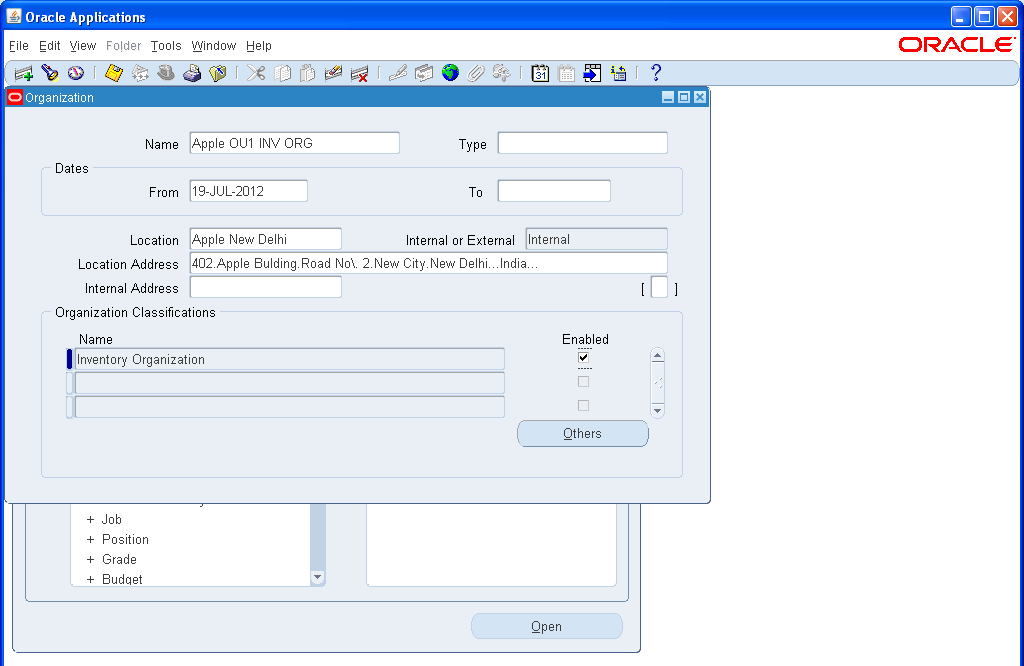
Task: Save with the yellow floppy disk icon
Action: [x=114, y=73]
